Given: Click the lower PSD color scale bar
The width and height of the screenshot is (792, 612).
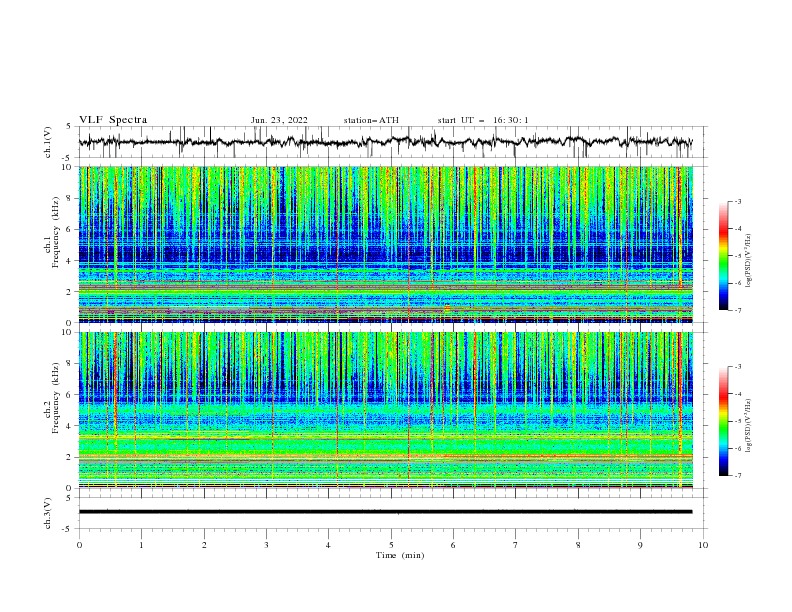Looking at the screenshot, I should coord(723,421).
